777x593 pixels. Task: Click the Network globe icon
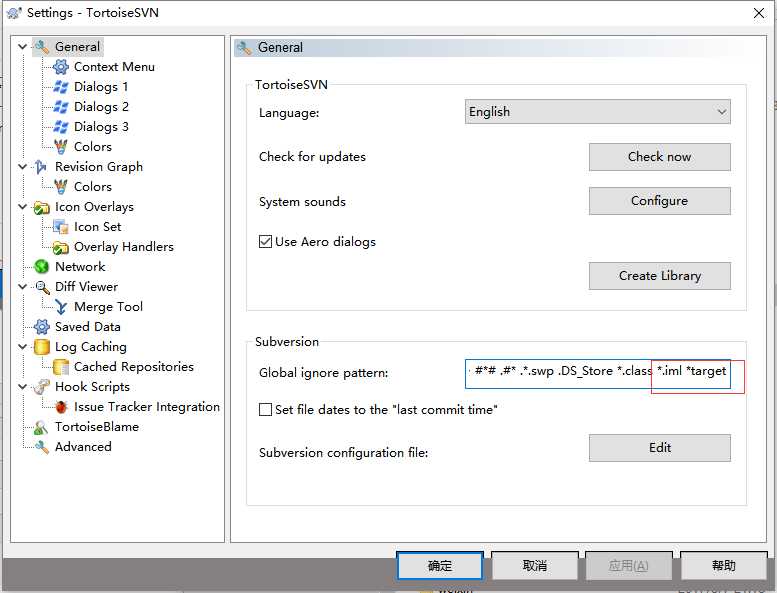point(42,267)
